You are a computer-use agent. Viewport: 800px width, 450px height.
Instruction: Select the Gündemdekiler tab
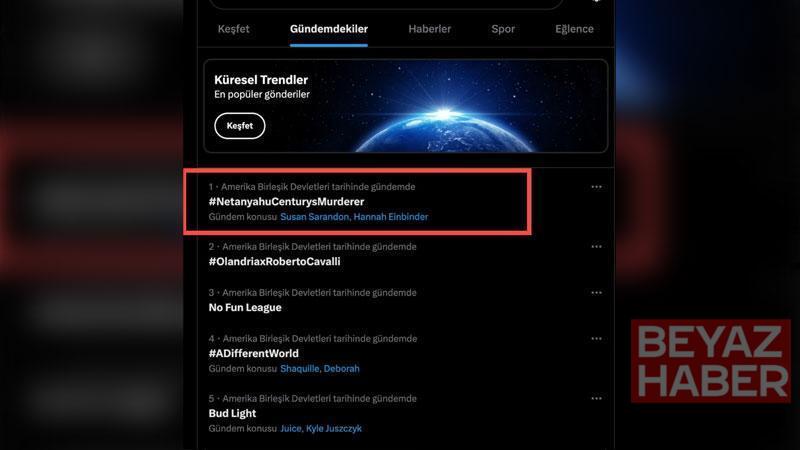(x=329, y=29)
